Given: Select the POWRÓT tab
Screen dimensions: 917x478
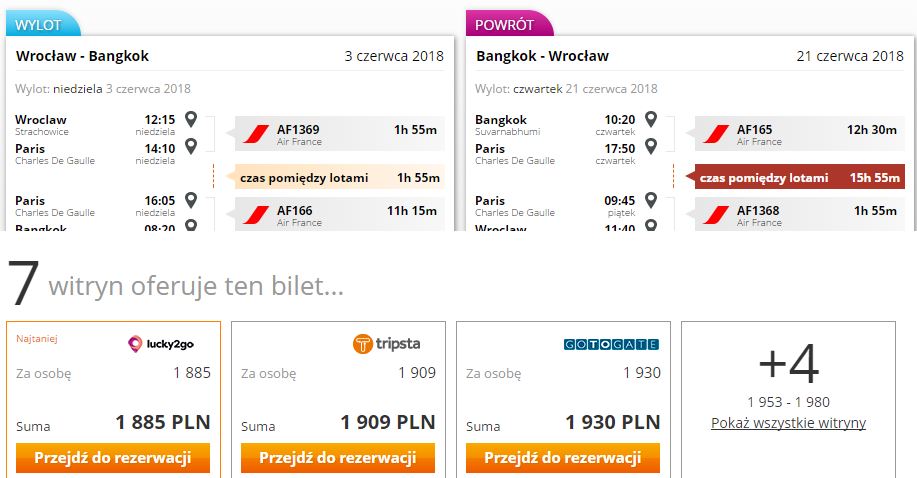Looking at the screenshot, I should click(506, 25).
